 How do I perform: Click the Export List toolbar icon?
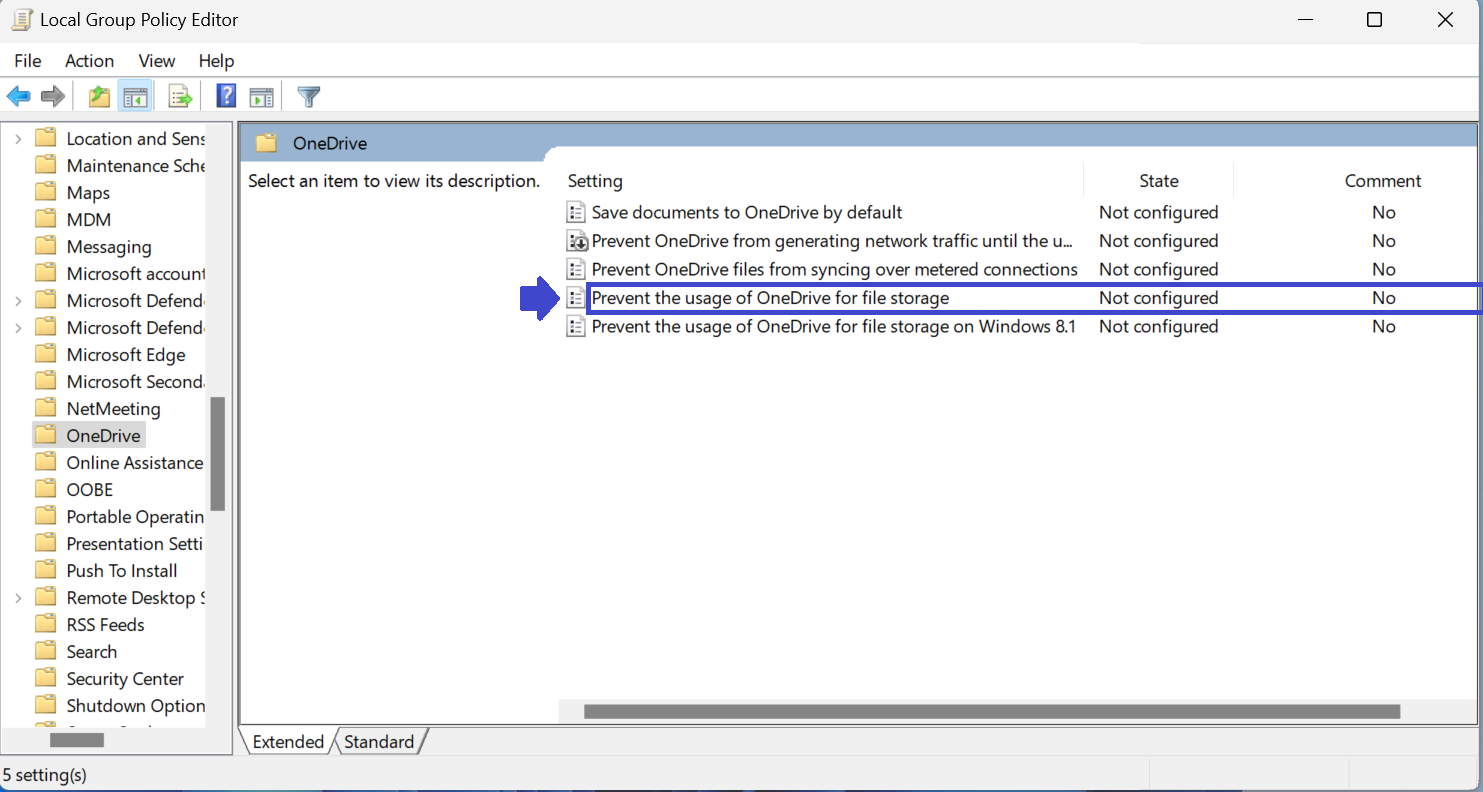coord(180,97)
